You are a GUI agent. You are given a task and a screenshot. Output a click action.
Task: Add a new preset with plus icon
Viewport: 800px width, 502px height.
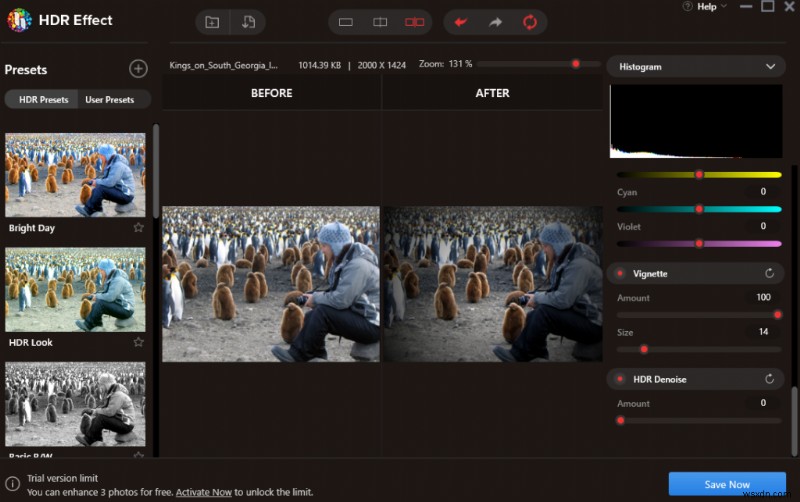click(138, 69)
